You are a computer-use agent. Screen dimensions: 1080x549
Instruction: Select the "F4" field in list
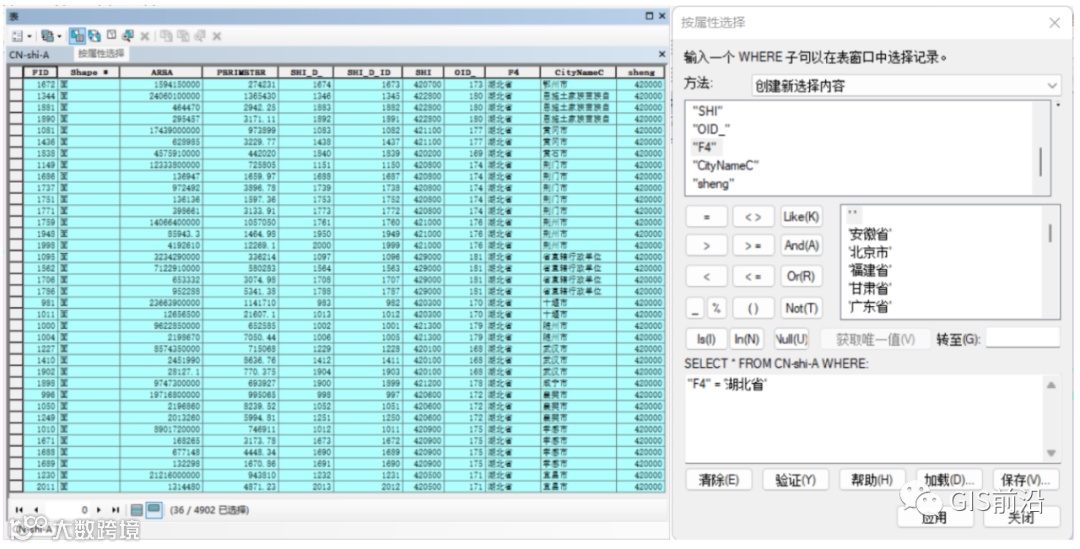[x=705, y=147]
